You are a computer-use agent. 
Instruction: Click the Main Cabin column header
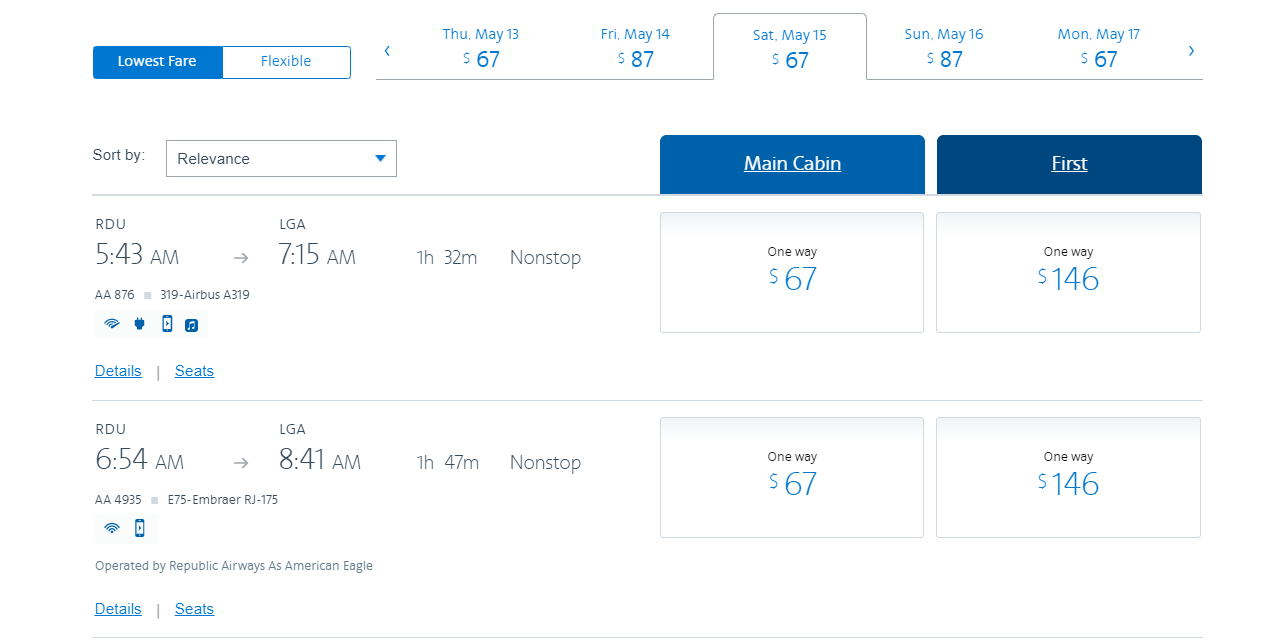(792, 164)
